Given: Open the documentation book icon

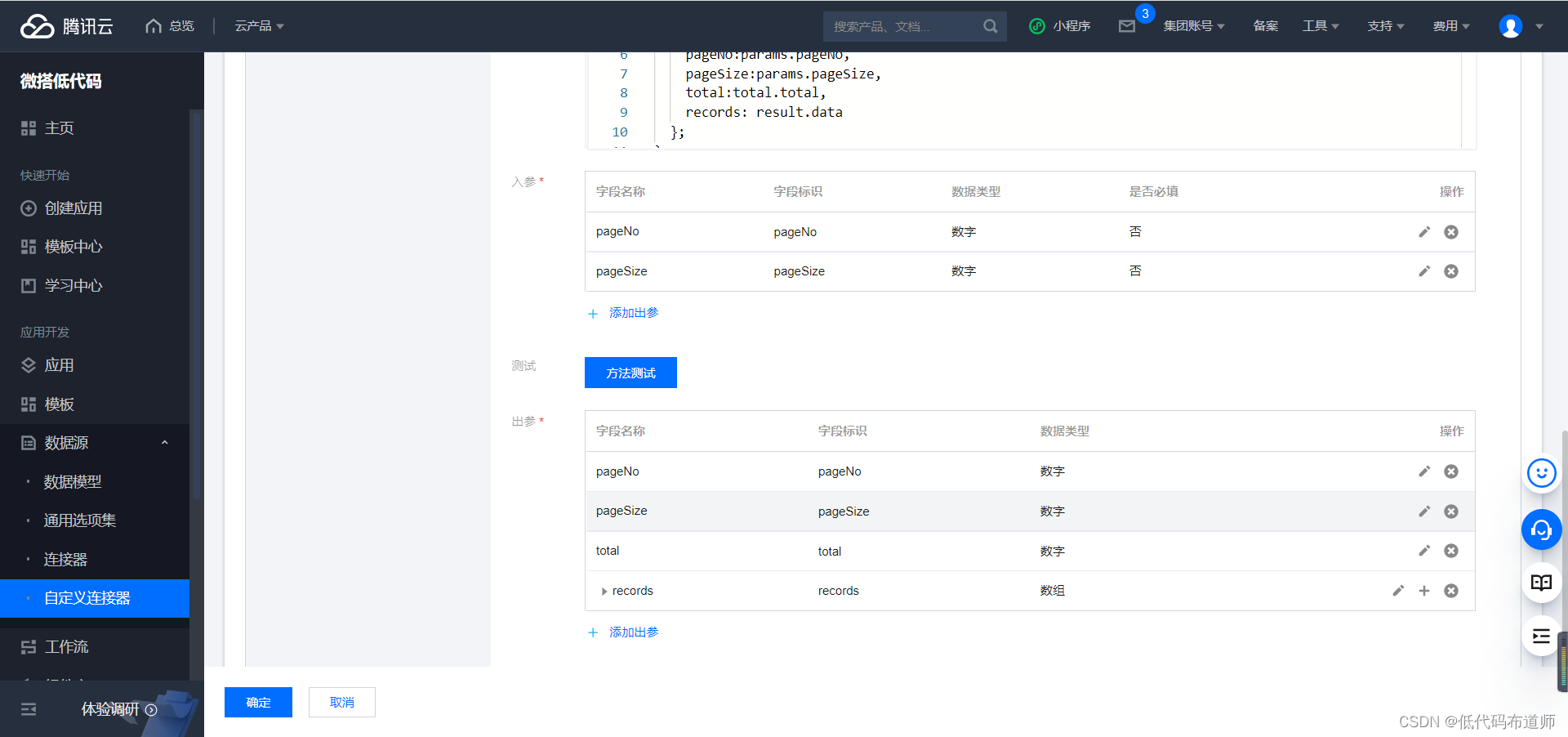Looking at the screenshot, I should coord(1542,583).
